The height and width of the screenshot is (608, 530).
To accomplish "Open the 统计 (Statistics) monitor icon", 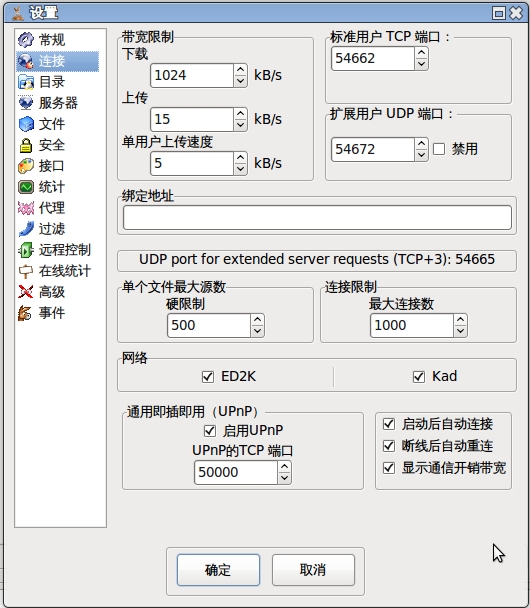I will 26,187.
